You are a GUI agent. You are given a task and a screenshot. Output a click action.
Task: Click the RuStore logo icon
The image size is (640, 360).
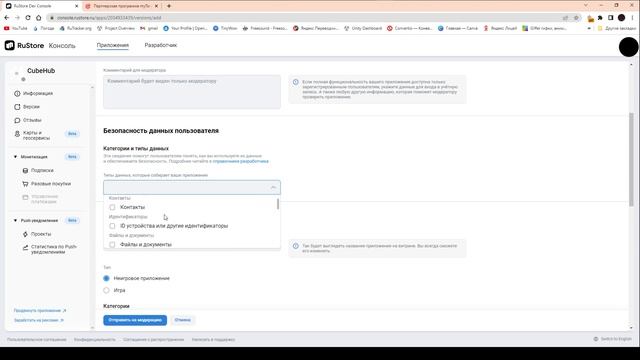[x=9, y=45]
